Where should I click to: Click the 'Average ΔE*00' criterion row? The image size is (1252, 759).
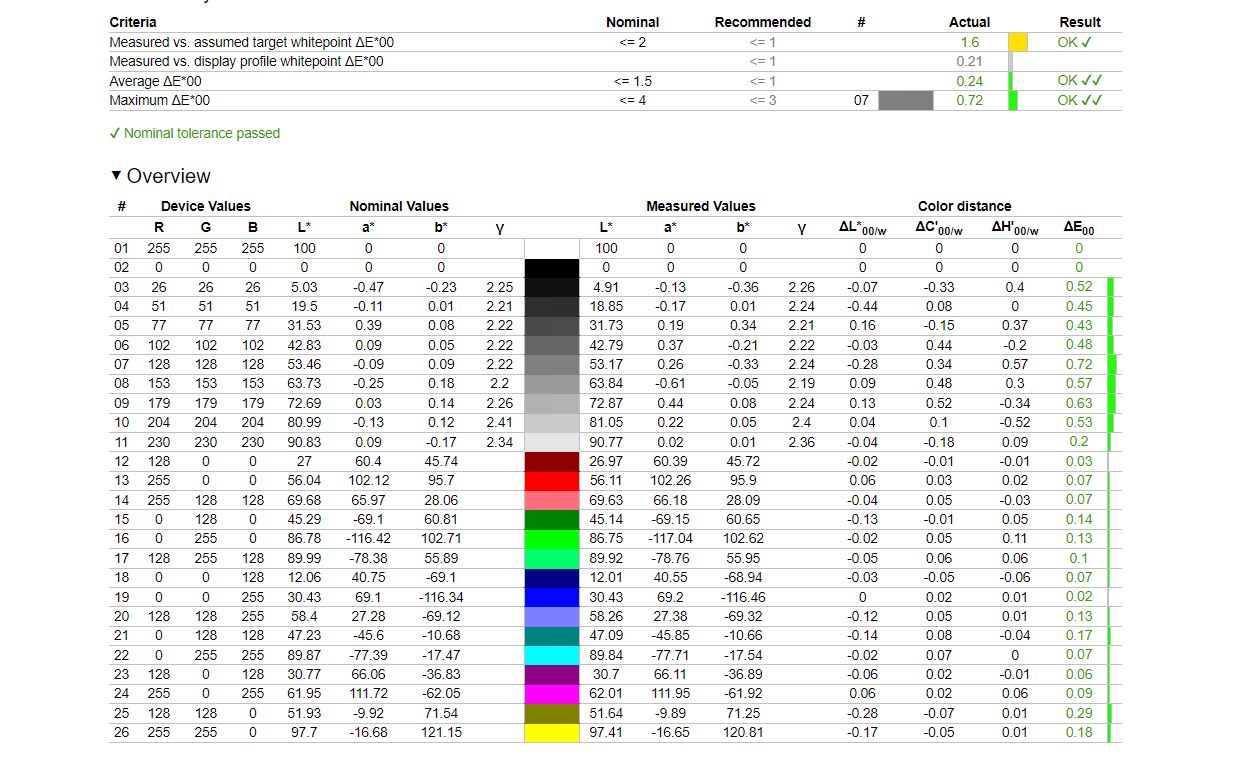click(615, 81)
